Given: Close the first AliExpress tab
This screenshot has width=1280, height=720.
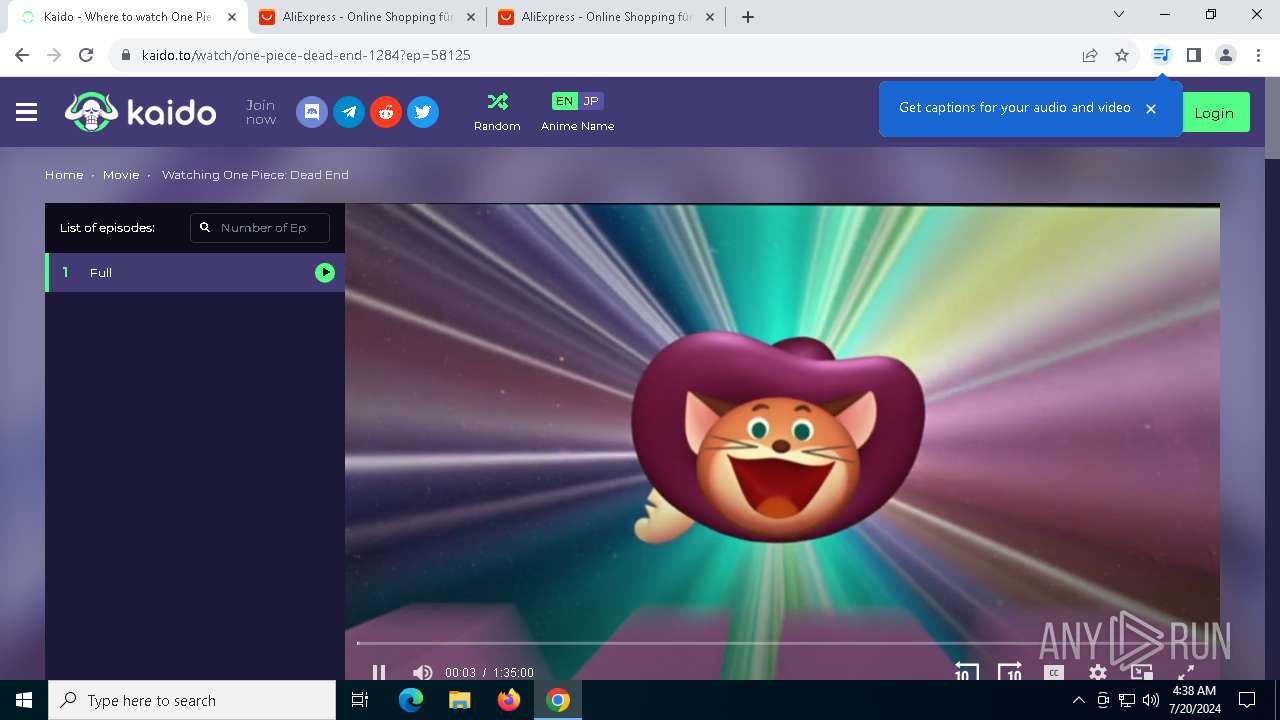Looking at the screenshot, I should tap(470, 17).
